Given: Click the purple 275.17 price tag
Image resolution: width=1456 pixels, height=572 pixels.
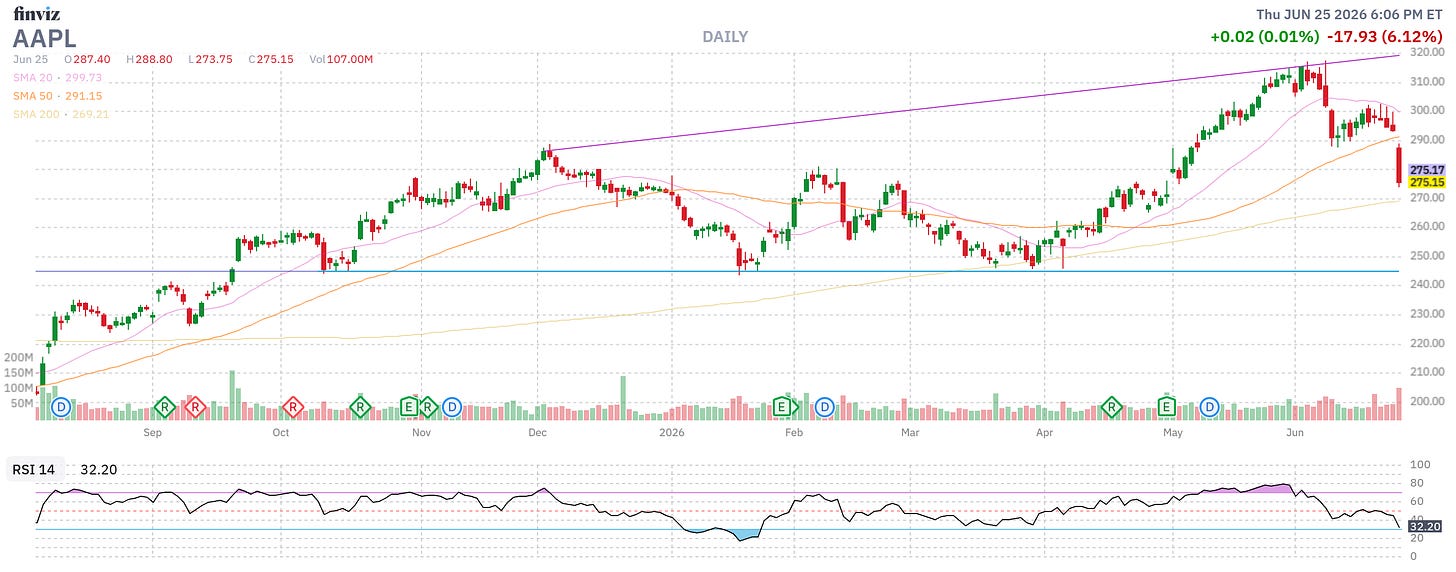Looking at the screenshot, I should tap(1425, 170).
